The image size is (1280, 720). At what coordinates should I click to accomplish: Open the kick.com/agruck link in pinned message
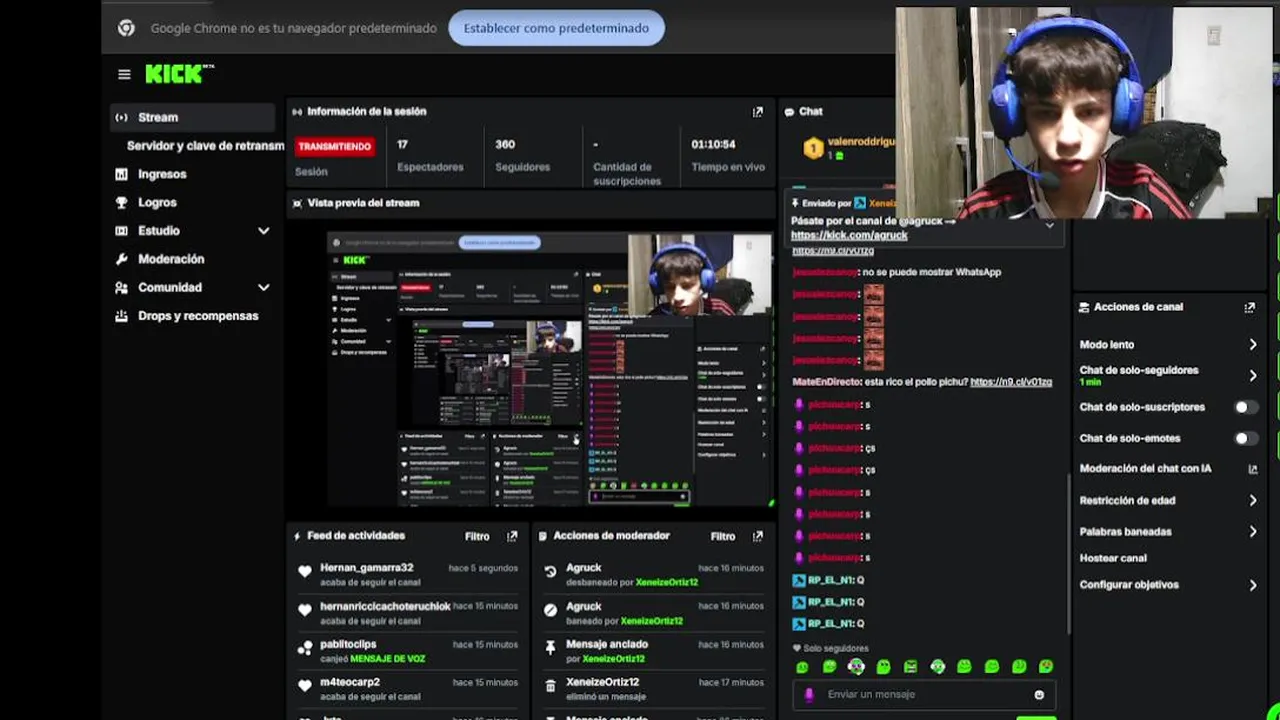(849, 235)
